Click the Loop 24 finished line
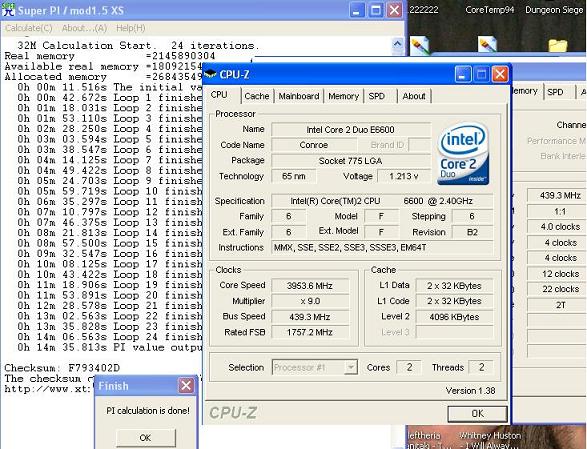The height and width of the screenshot is (449, 587). (110, 337)
